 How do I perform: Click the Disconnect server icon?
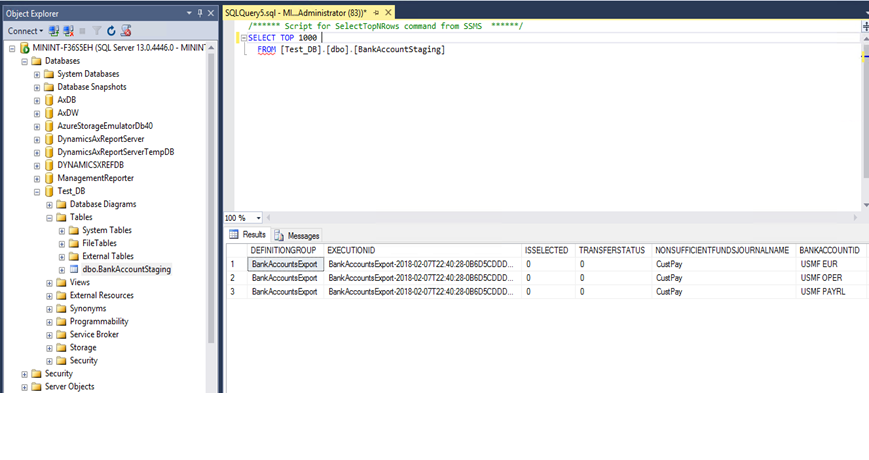coord(68,31)
